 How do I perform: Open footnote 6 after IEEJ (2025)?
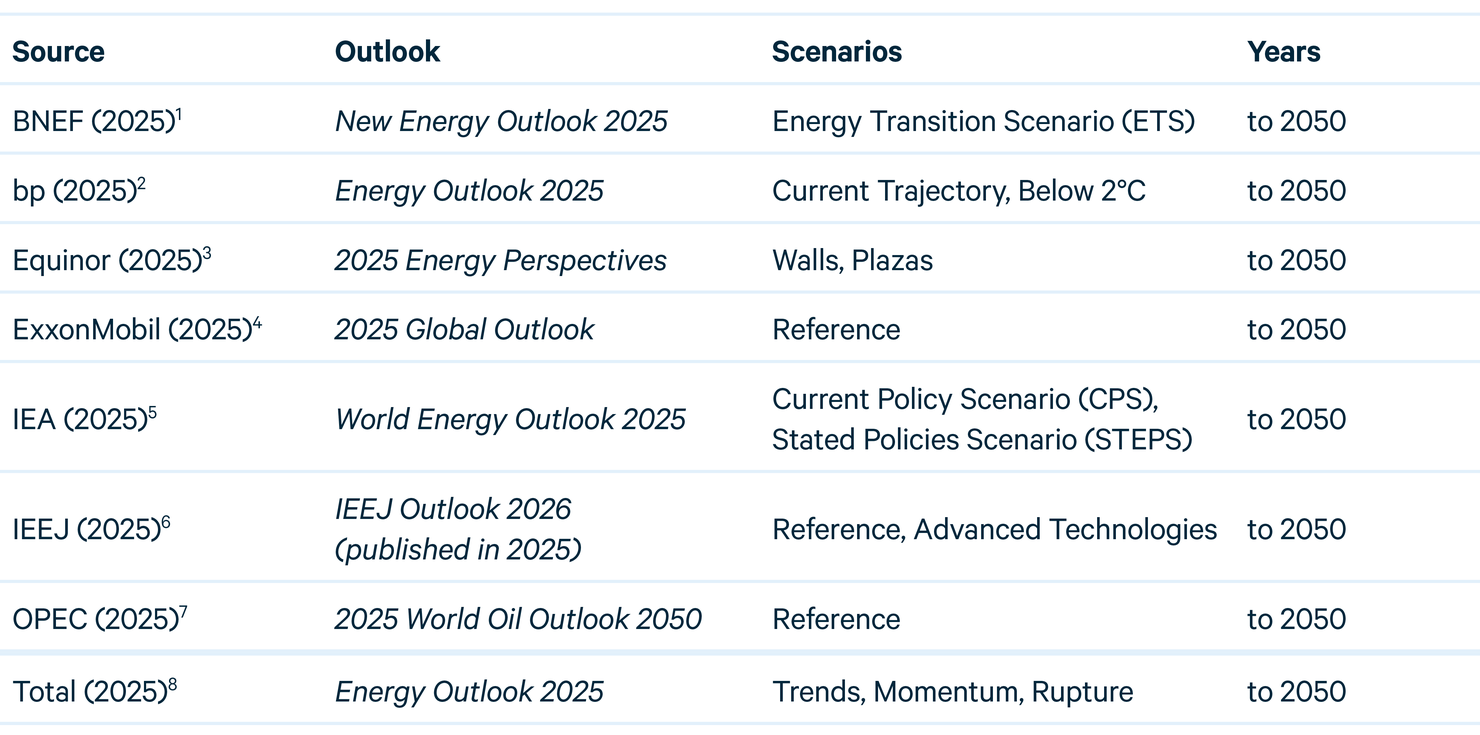click(166, 522)
